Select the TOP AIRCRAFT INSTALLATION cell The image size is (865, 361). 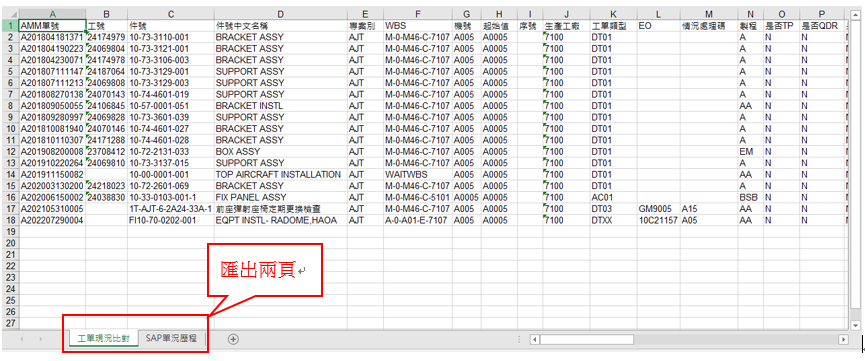281,174
